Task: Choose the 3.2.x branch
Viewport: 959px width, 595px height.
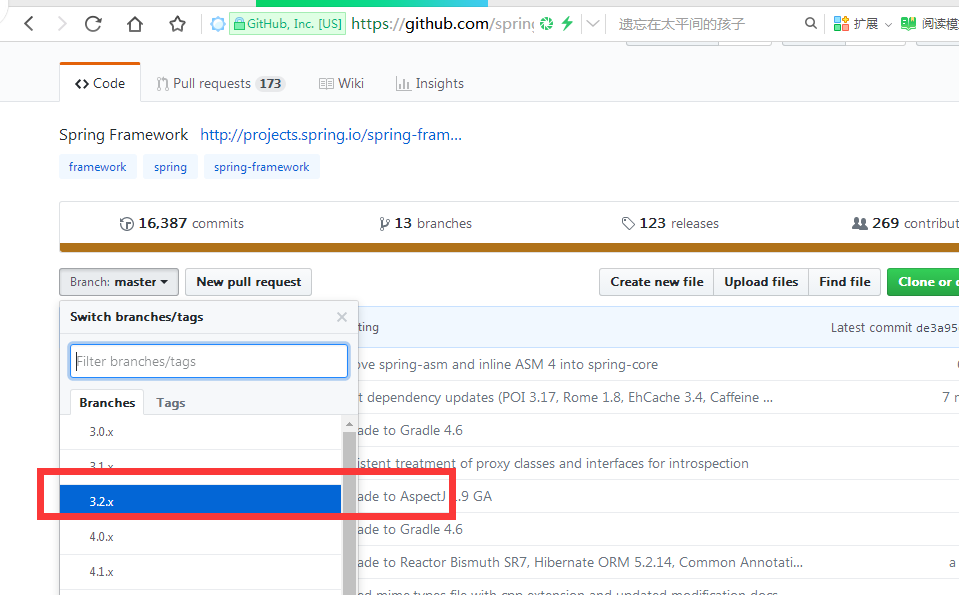Action: (x=201, y=501)
